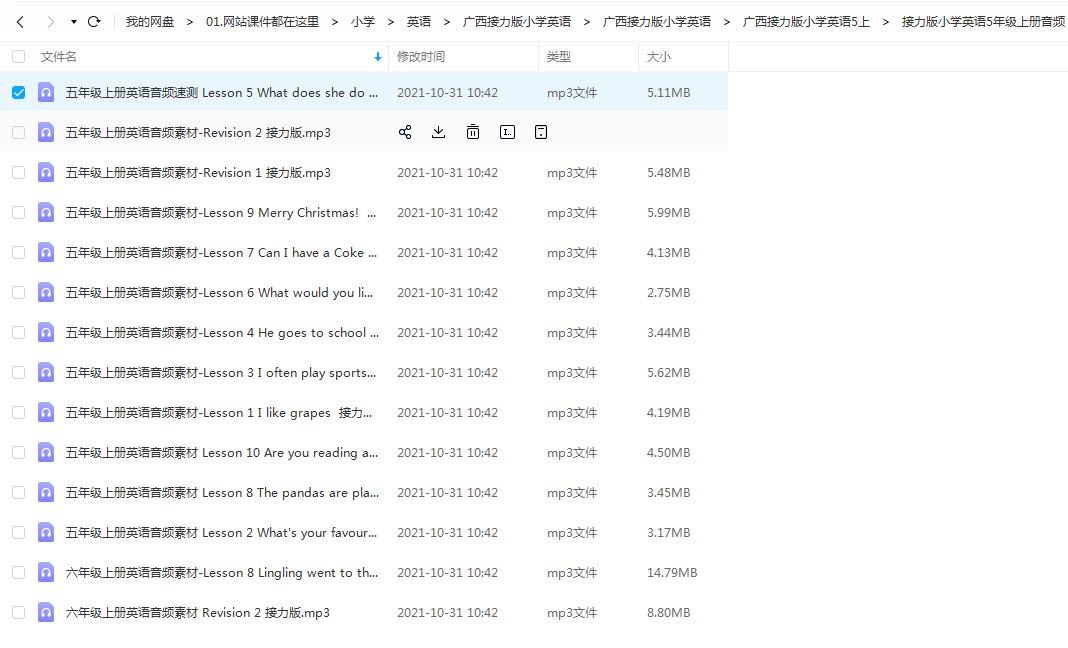The image size is (1068, 648).
Task: Click audio icon of Lesson 10 Are you reading
Action: (46, 452)
